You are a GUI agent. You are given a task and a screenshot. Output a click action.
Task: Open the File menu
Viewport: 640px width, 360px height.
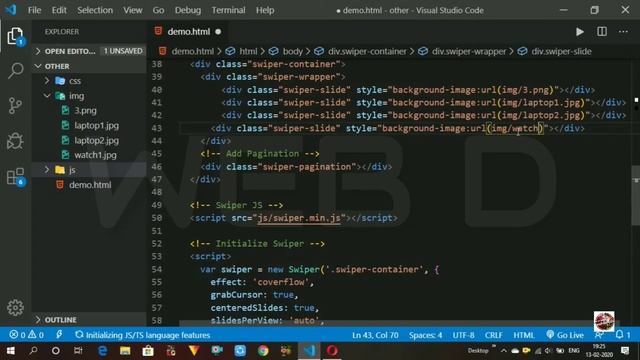(x=34, y=10)
